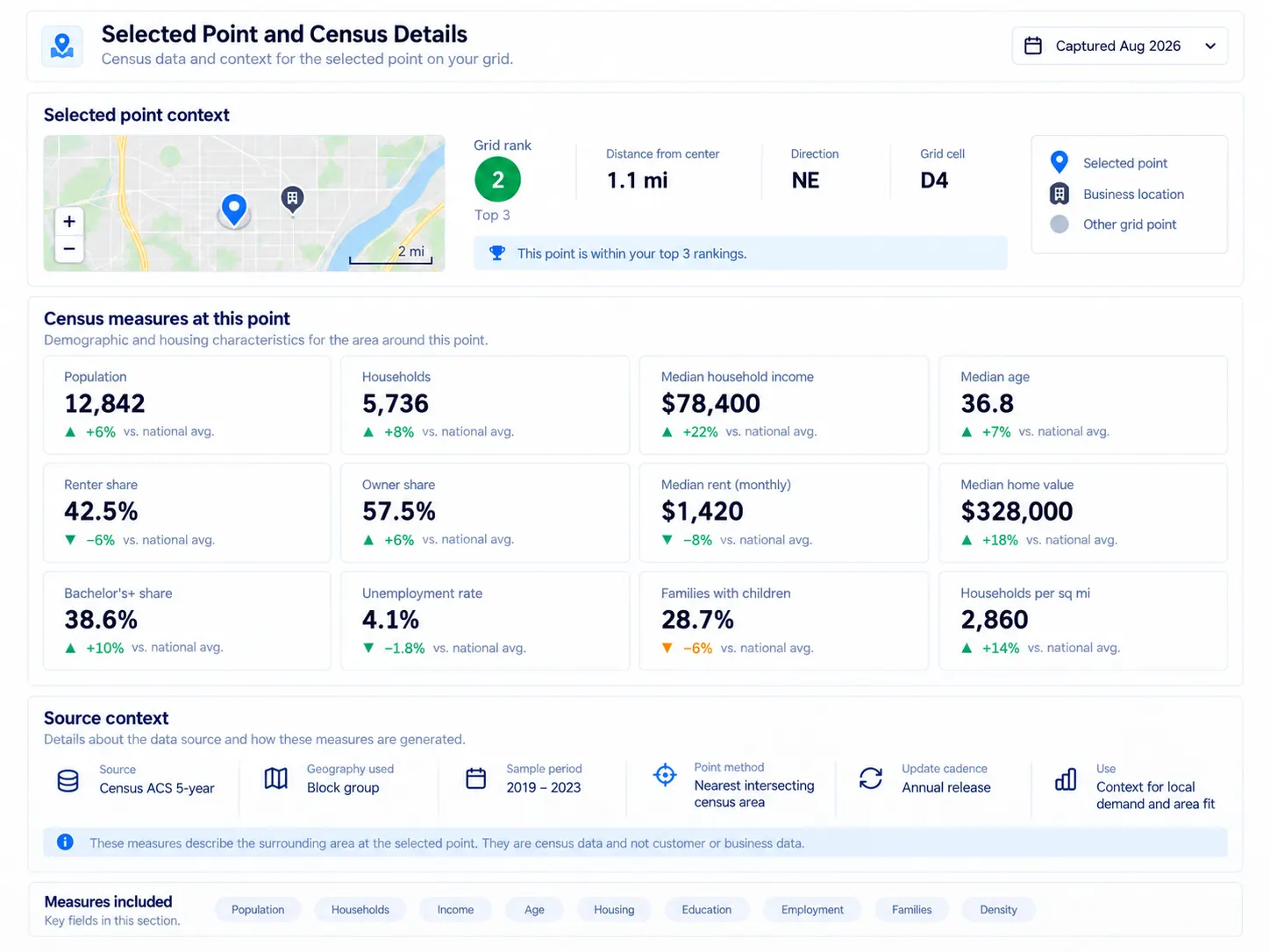This screenshot has width=1270, height=952.
Task: Select the Households measure chip
Action: click(360, 910)
